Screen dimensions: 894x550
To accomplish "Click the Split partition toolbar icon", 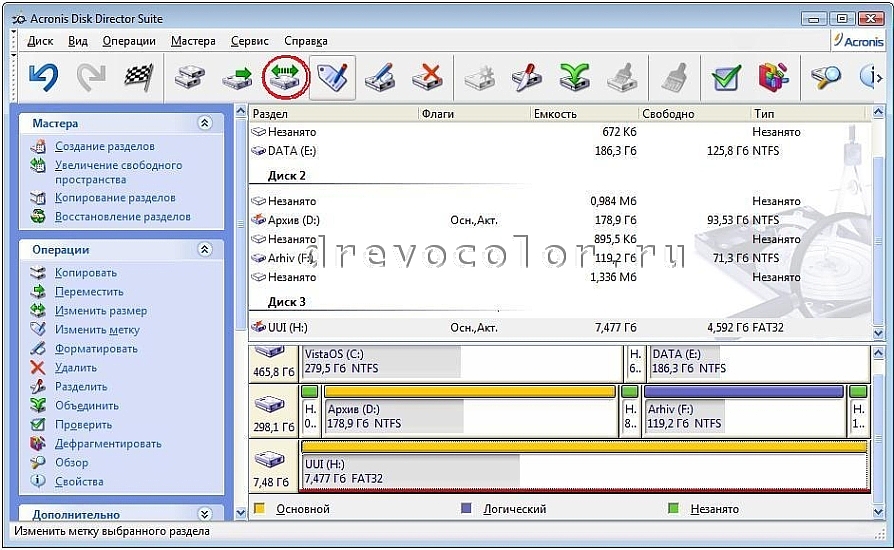I will tap(526, 77).
